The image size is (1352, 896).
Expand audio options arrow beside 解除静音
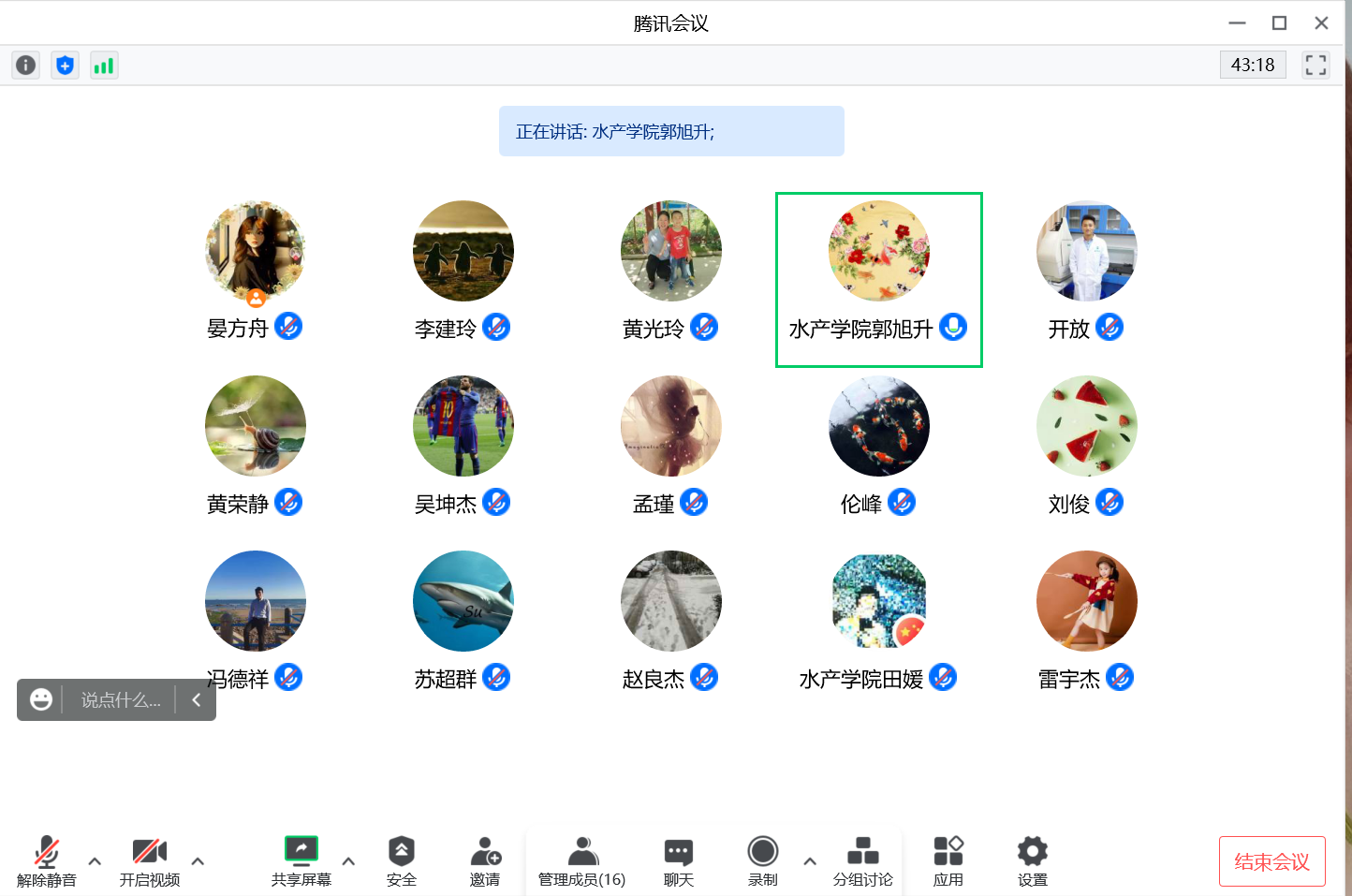pos(95,861)
